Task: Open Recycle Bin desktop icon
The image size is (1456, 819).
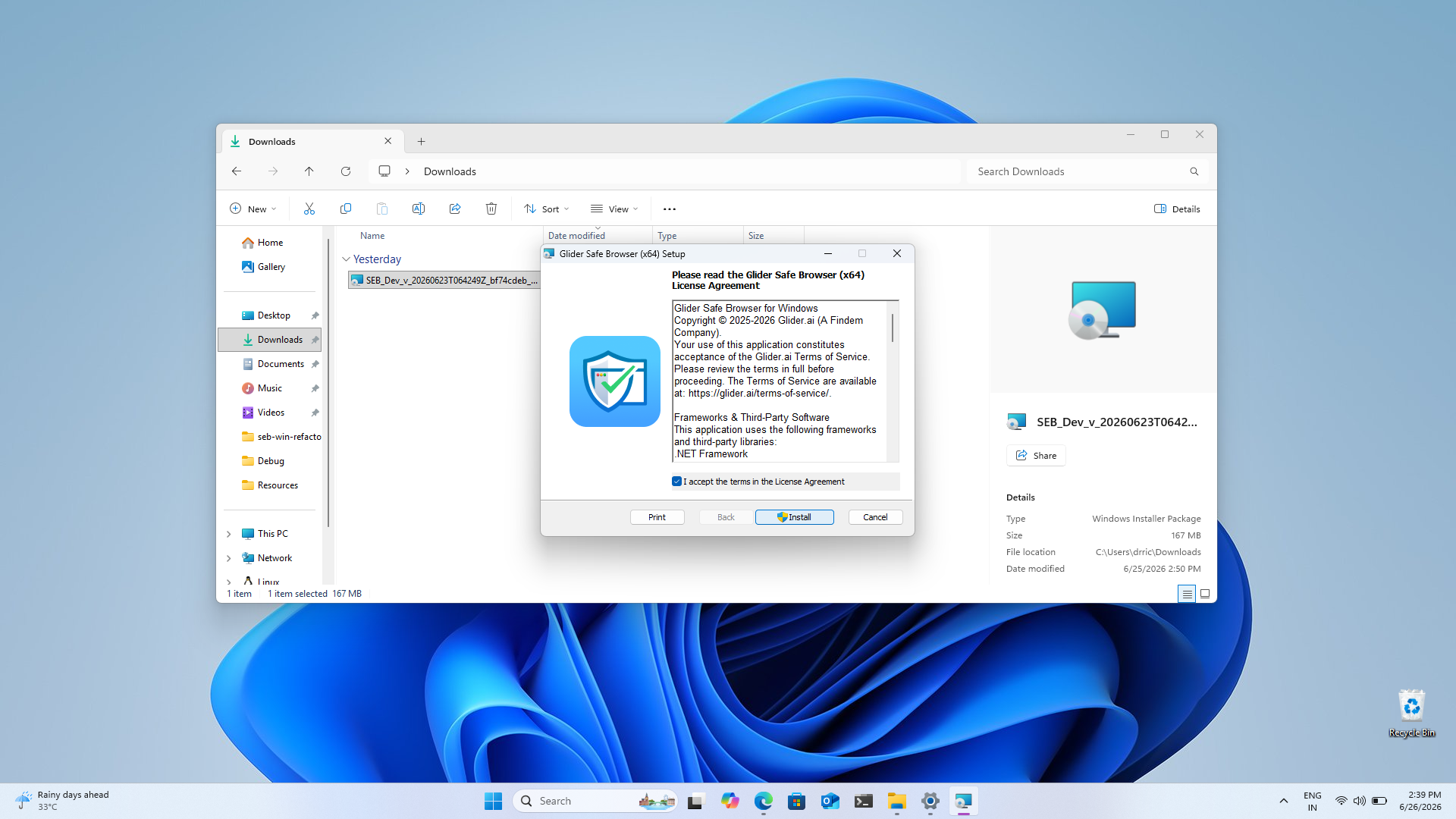Action: click(x=1411, y=713)
